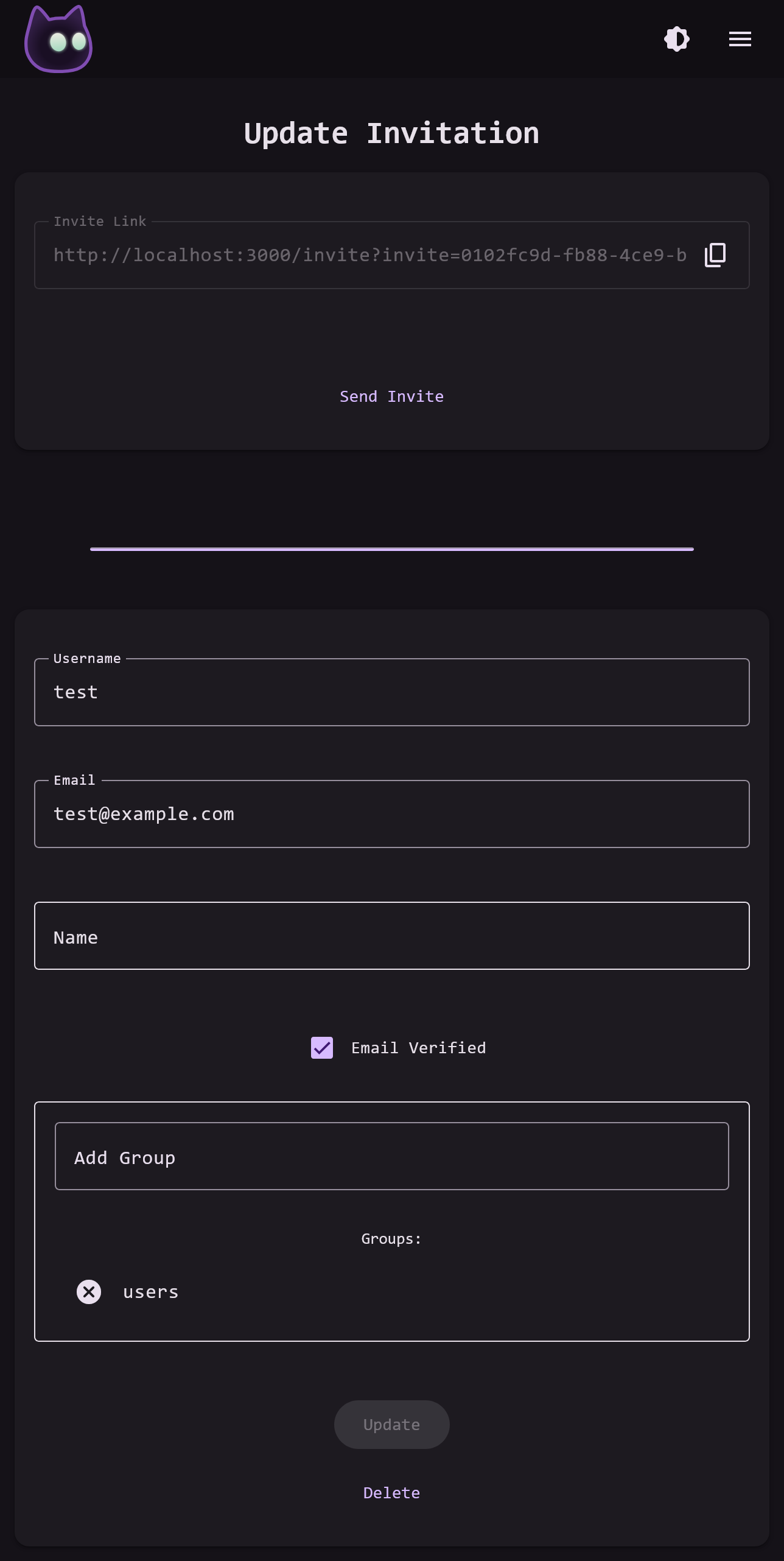Click the Invite Link floating label
784x1561 pixels.
[x=100, y=222]
